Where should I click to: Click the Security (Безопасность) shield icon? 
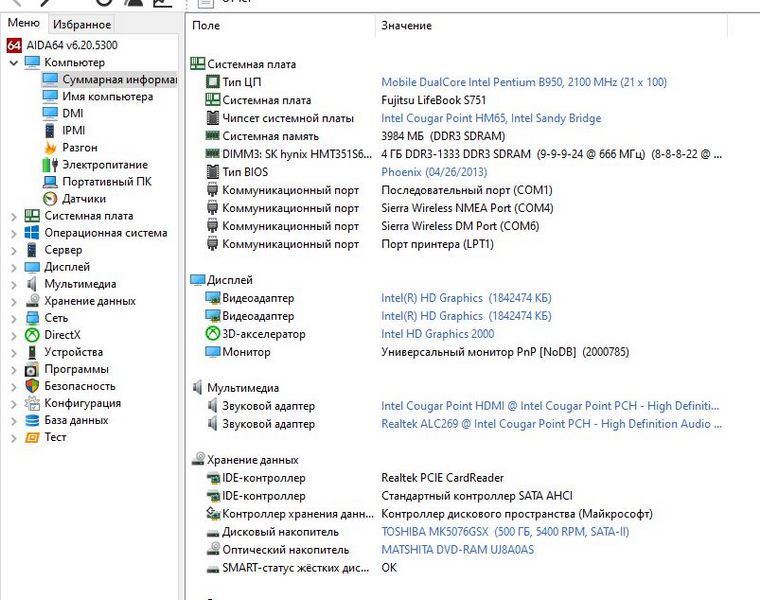pyautogui.click(x=32, y=386)
